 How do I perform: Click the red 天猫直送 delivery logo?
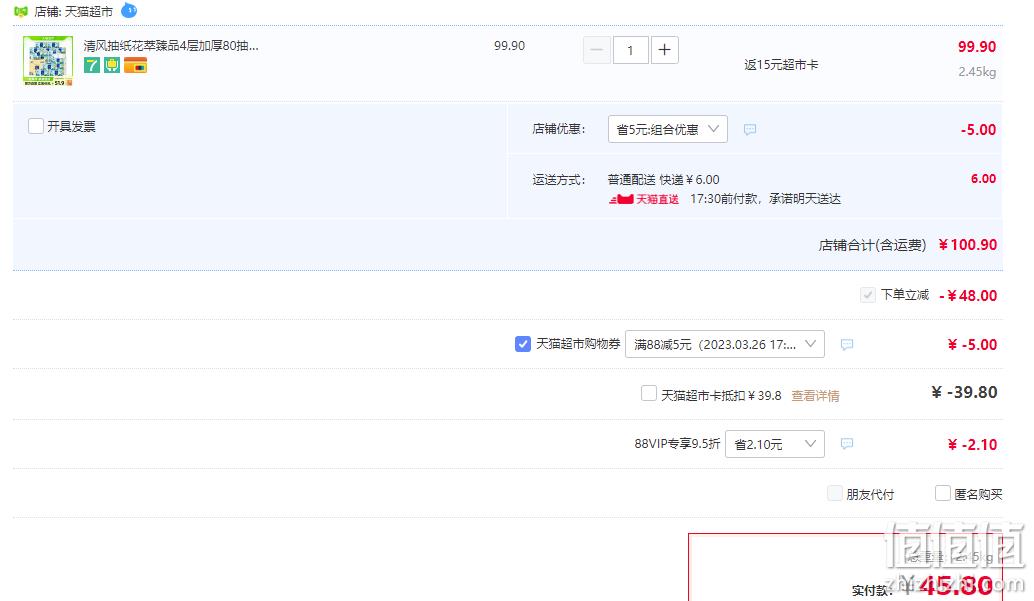tap(644, 199)
